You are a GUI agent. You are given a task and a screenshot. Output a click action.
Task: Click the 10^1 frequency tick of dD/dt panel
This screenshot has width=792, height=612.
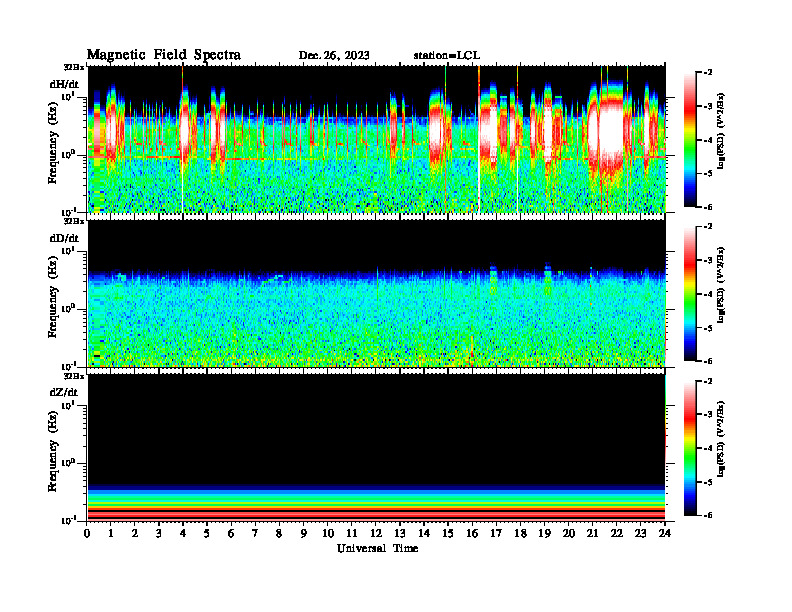coord(69,250)
